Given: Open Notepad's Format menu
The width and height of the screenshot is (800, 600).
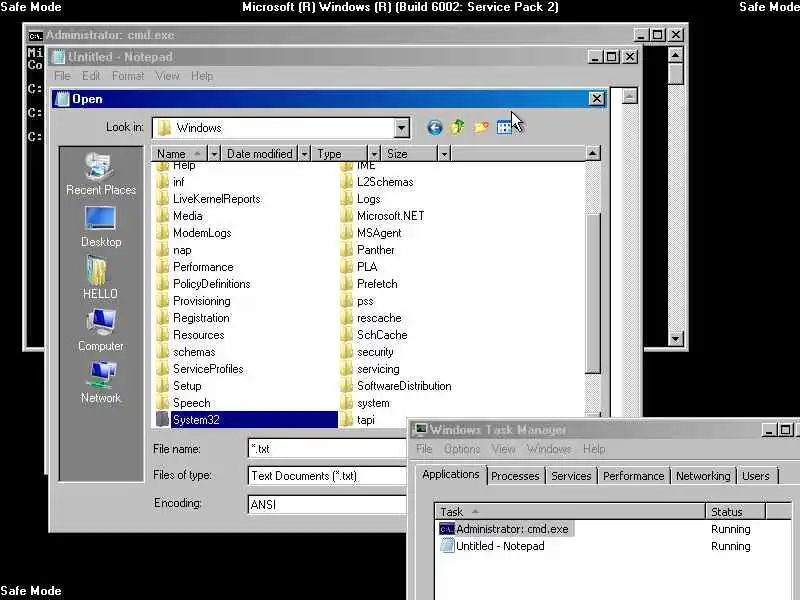Looking at the screenshot, I should pyautogui.click(x=128, y=76).
